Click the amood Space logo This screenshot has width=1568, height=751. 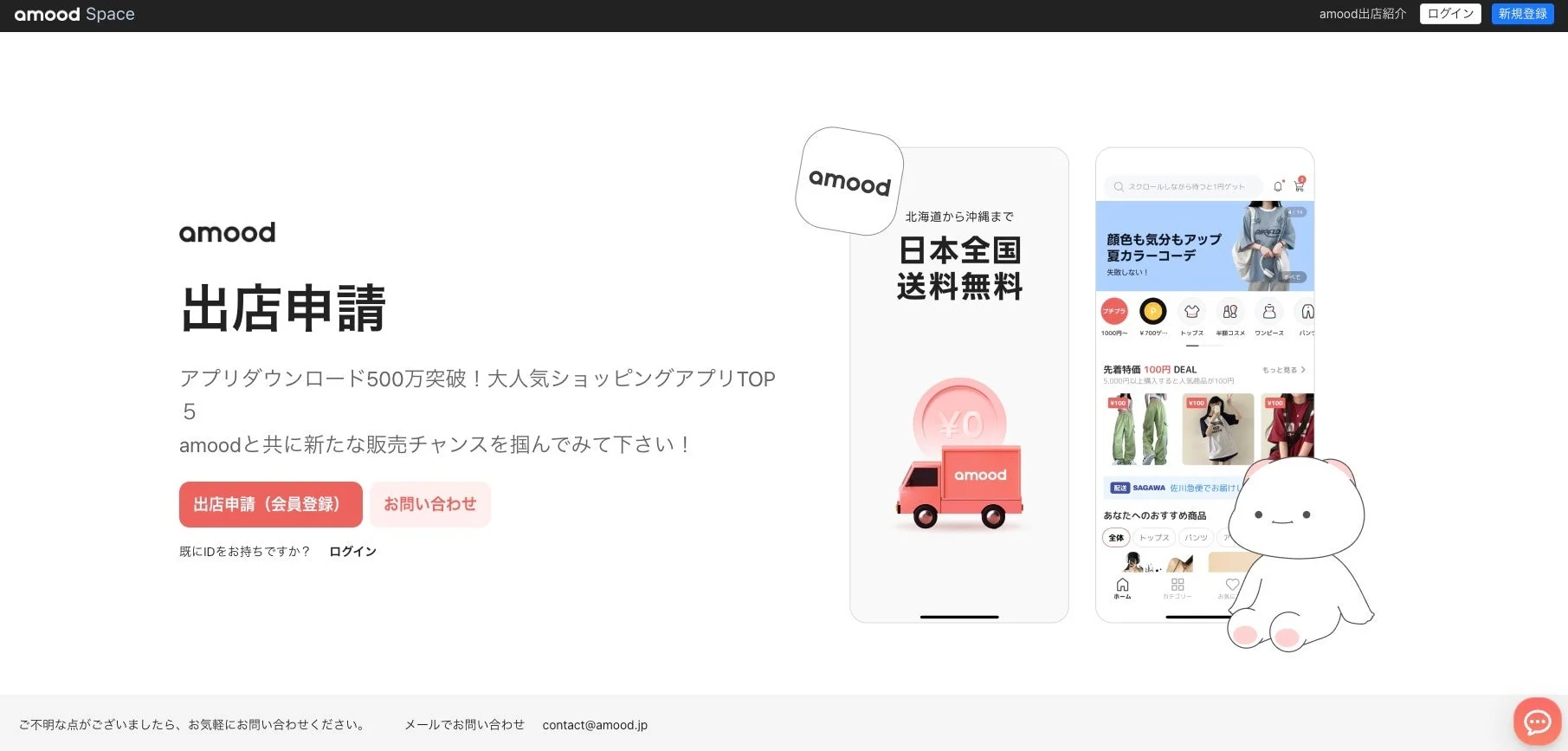pyautogui.click(x=74, y=14)
